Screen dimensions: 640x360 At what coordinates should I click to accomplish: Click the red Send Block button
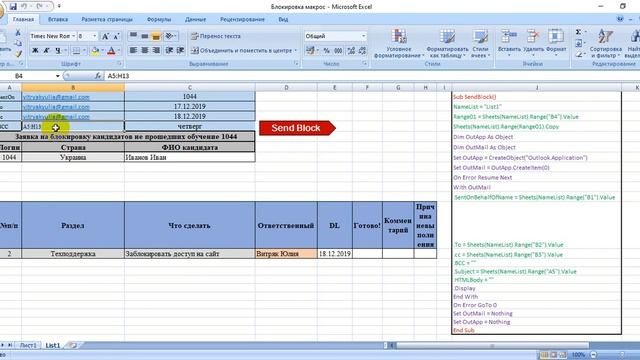[x=297, y=128]
